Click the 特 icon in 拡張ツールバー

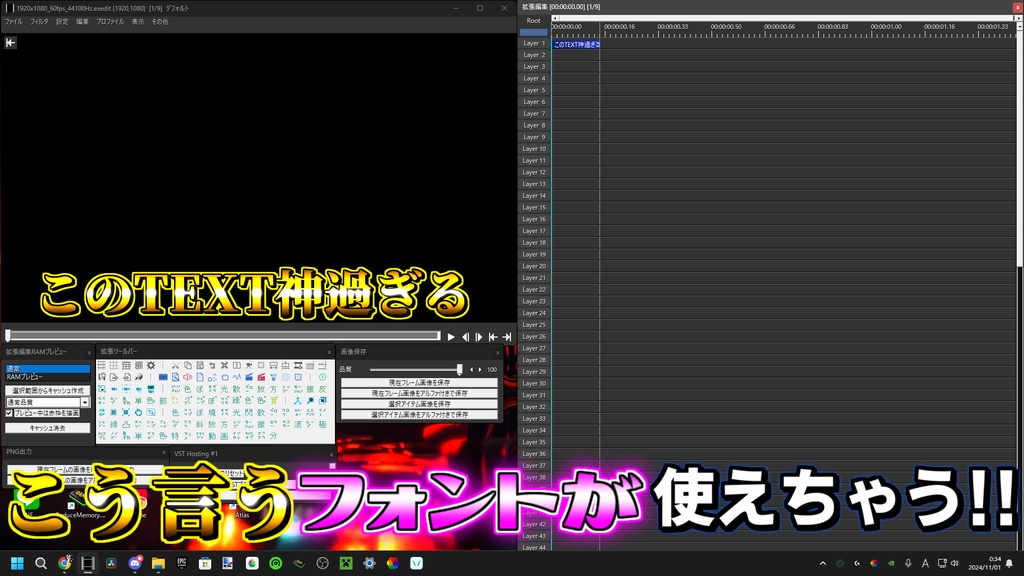coord(175,436)
